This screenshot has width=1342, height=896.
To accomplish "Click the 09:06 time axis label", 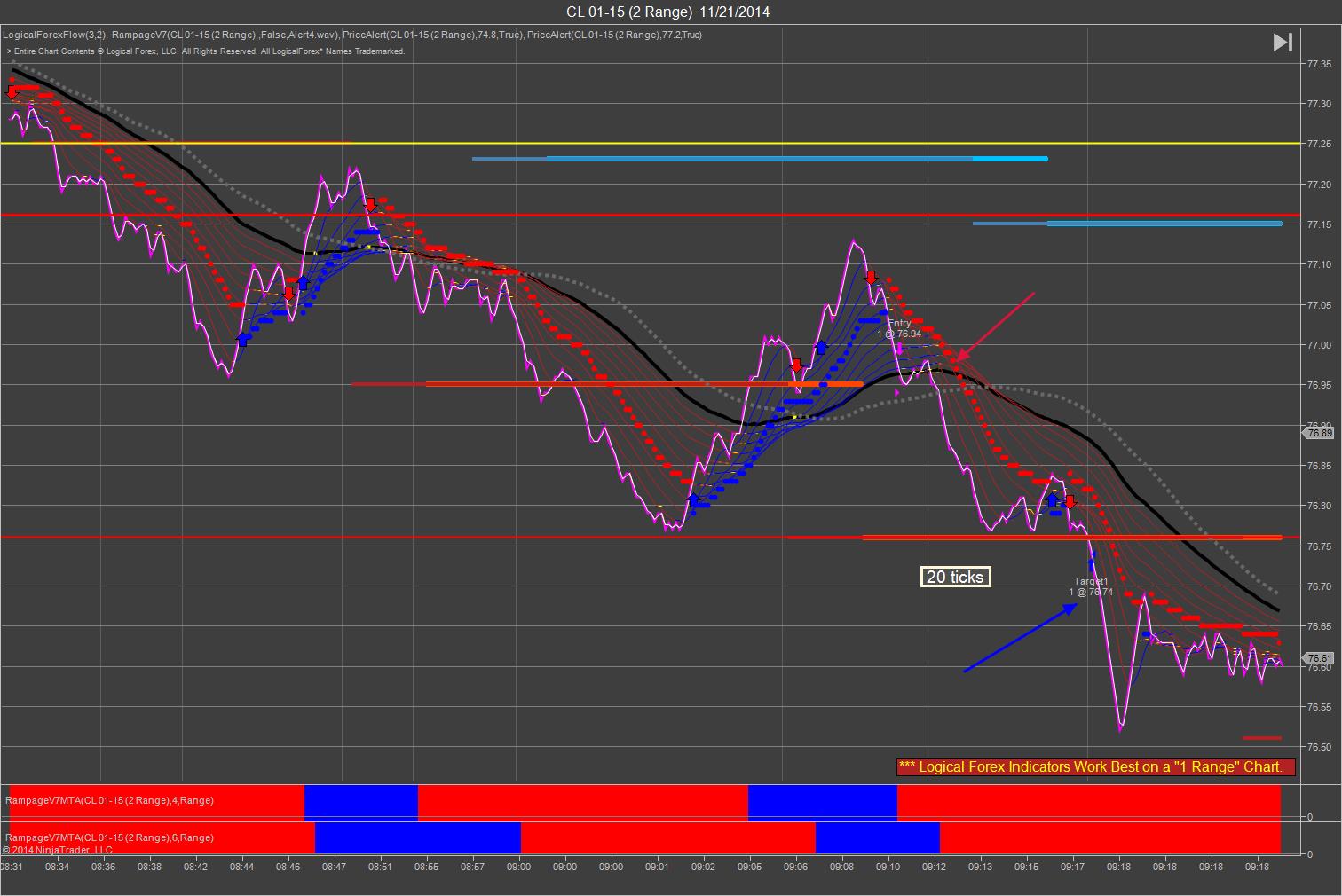I will click(x=796, y=867).
